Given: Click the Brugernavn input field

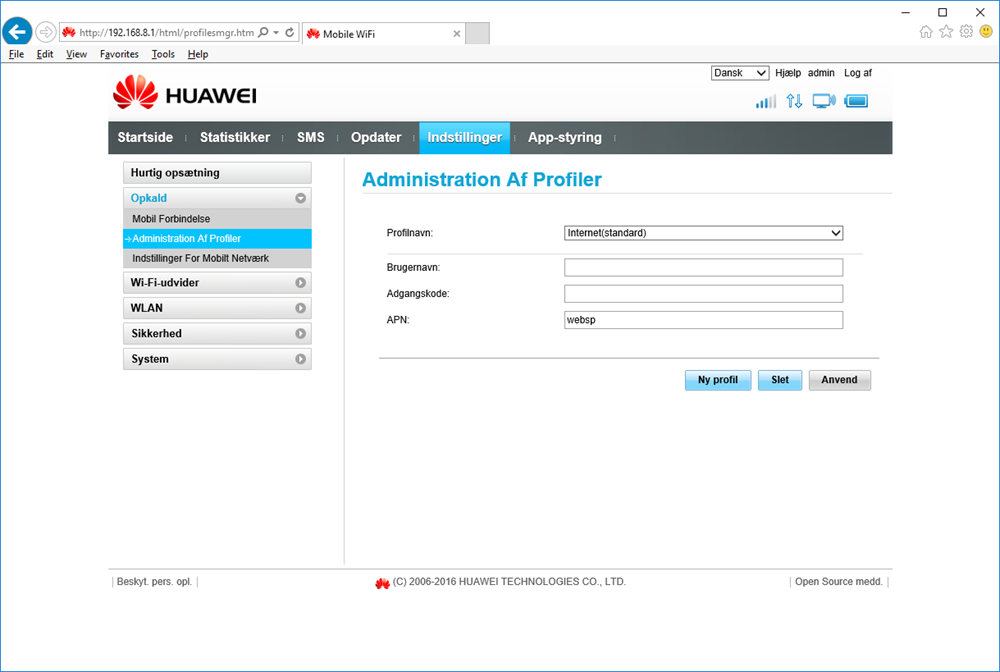Looking at the screenshot, I should [703, 267].
